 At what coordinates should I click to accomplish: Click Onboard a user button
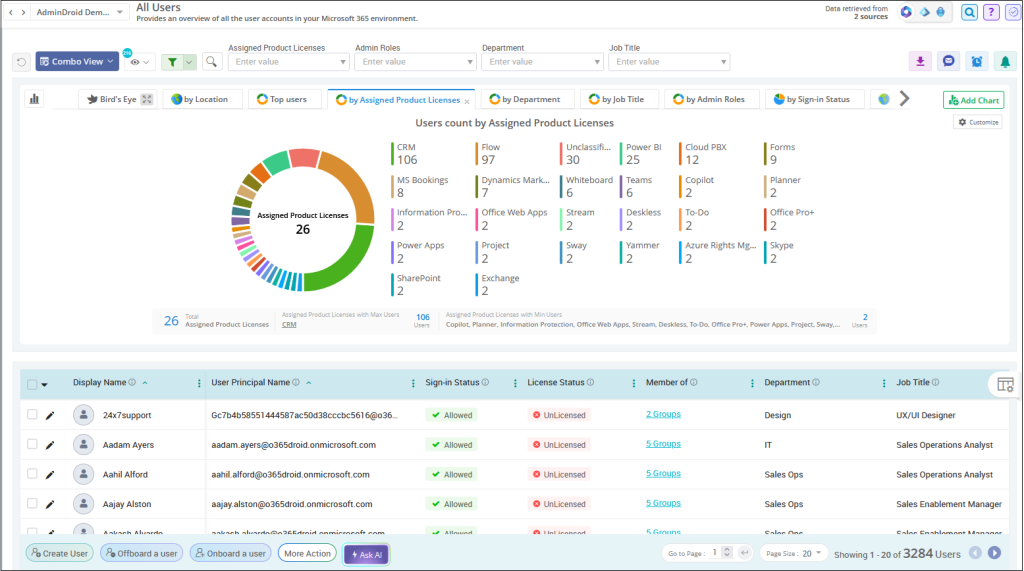tap(231, 553)
